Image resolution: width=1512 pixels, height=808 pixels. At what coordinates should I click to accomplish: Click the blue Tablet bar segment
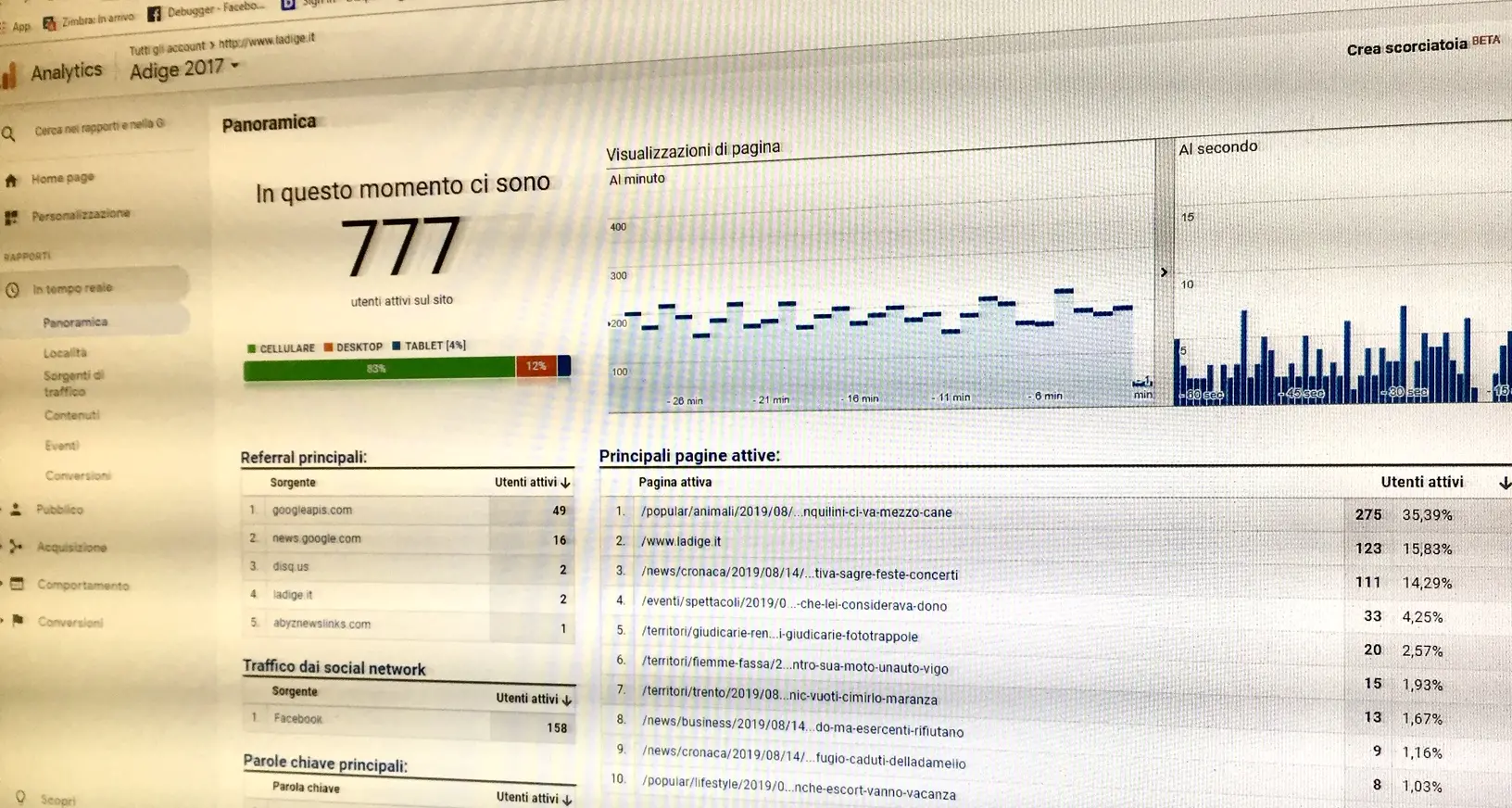(x=564, y=365)
